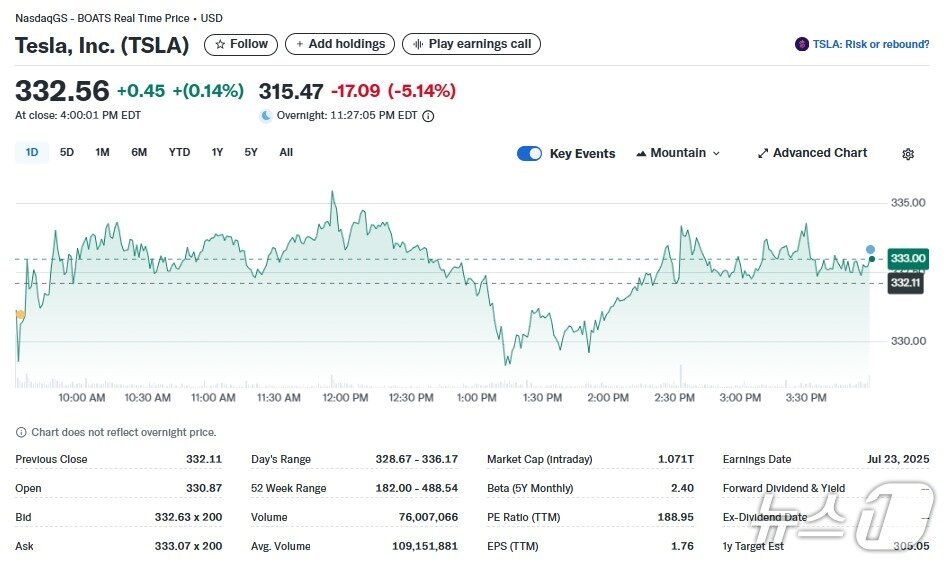Switch to the 5D time range
The image size is (948, 564).
(67, 152)
